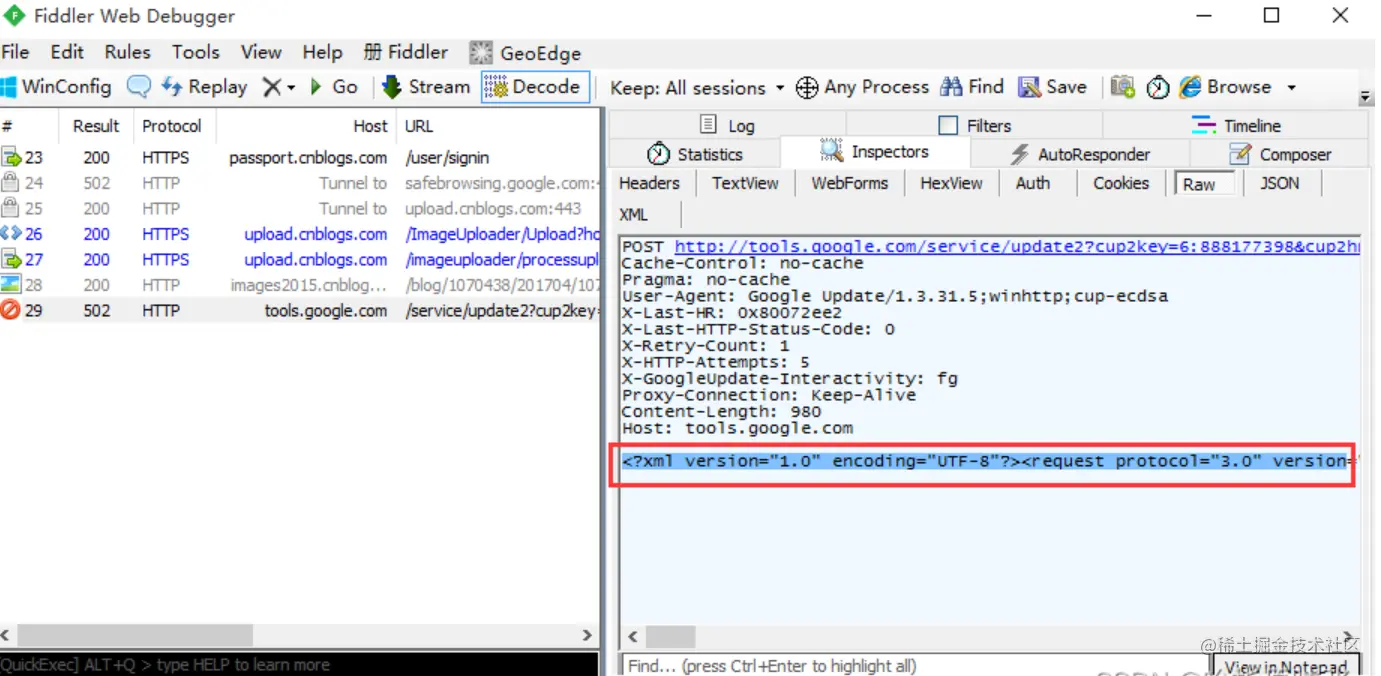The image size is (1381, 676).
Task: Click the toolbar overflow arrow at right
Action: click(1365, 98)
